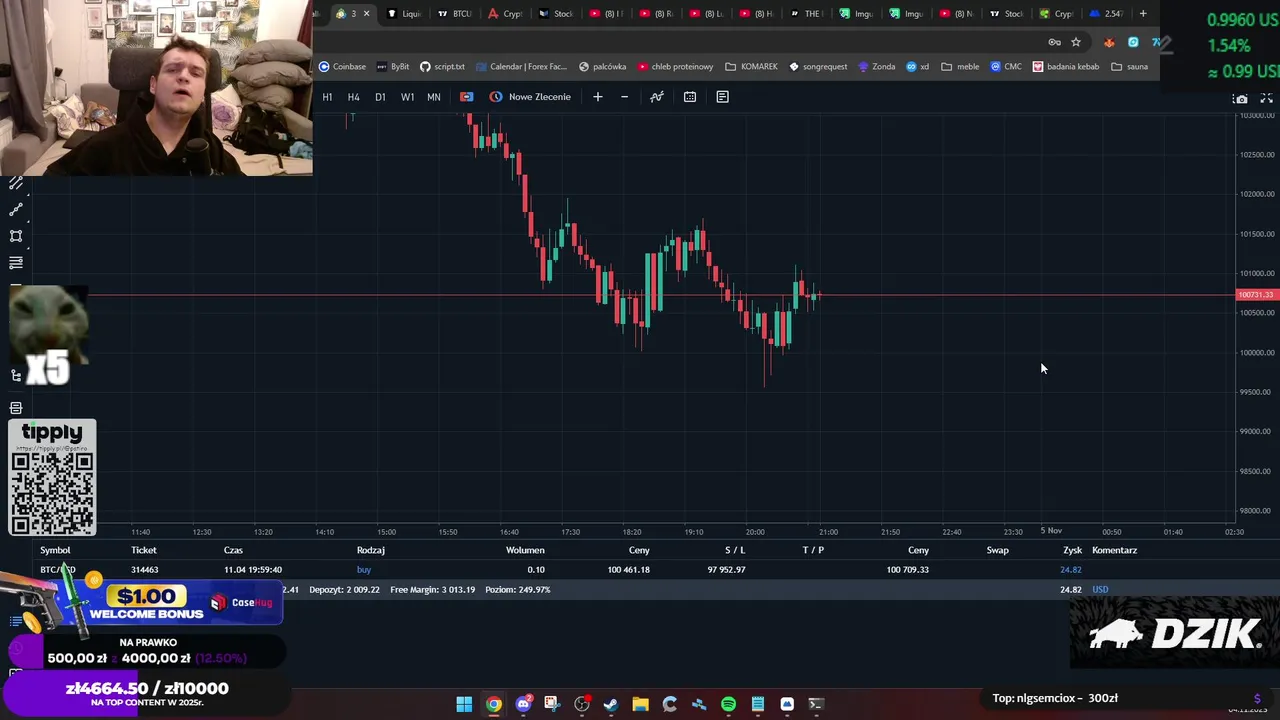
Task: Open object tree icon in left sidebar
Action: (16, 376)
